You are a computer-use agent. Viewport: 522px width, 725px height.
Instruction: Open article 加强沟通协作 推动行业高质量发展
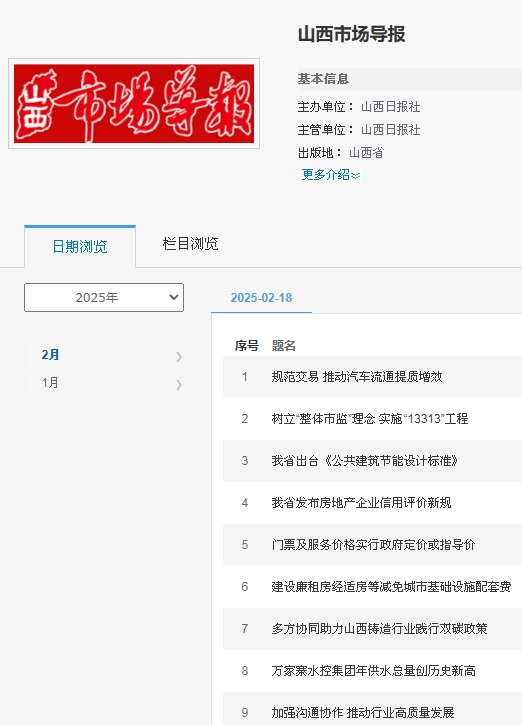pyautogui.click(x=363, y=713)
